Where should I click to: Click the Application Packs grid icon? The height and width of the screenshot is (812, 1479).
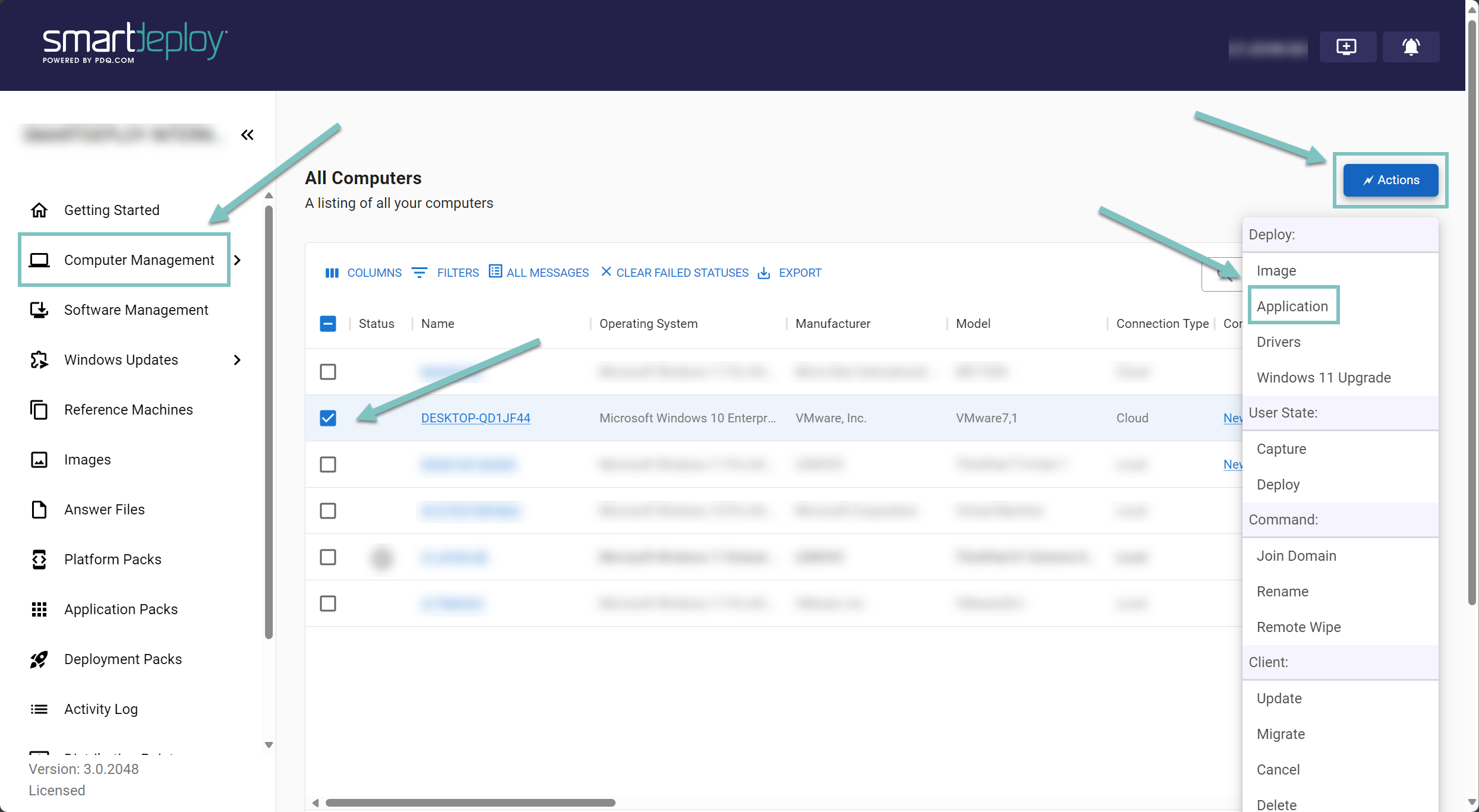coord(39,609)
